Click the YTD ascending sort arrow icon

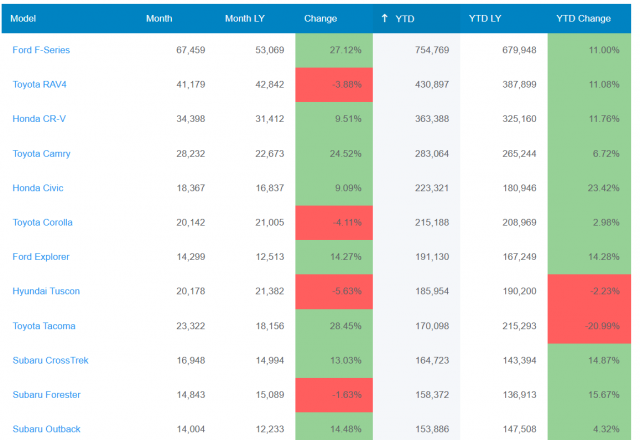384,18
